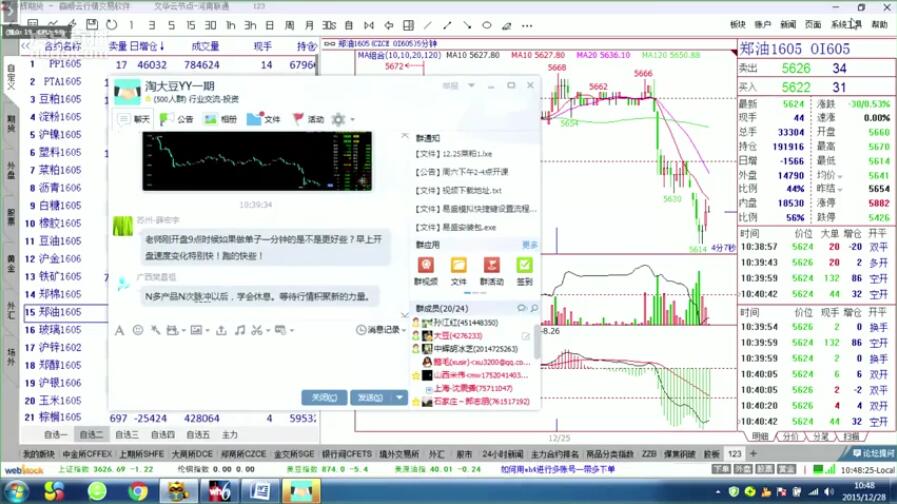Open the 视频下载地址.txt file notice
This screenshot has width=897, height=504.
(x=458, y=190)
